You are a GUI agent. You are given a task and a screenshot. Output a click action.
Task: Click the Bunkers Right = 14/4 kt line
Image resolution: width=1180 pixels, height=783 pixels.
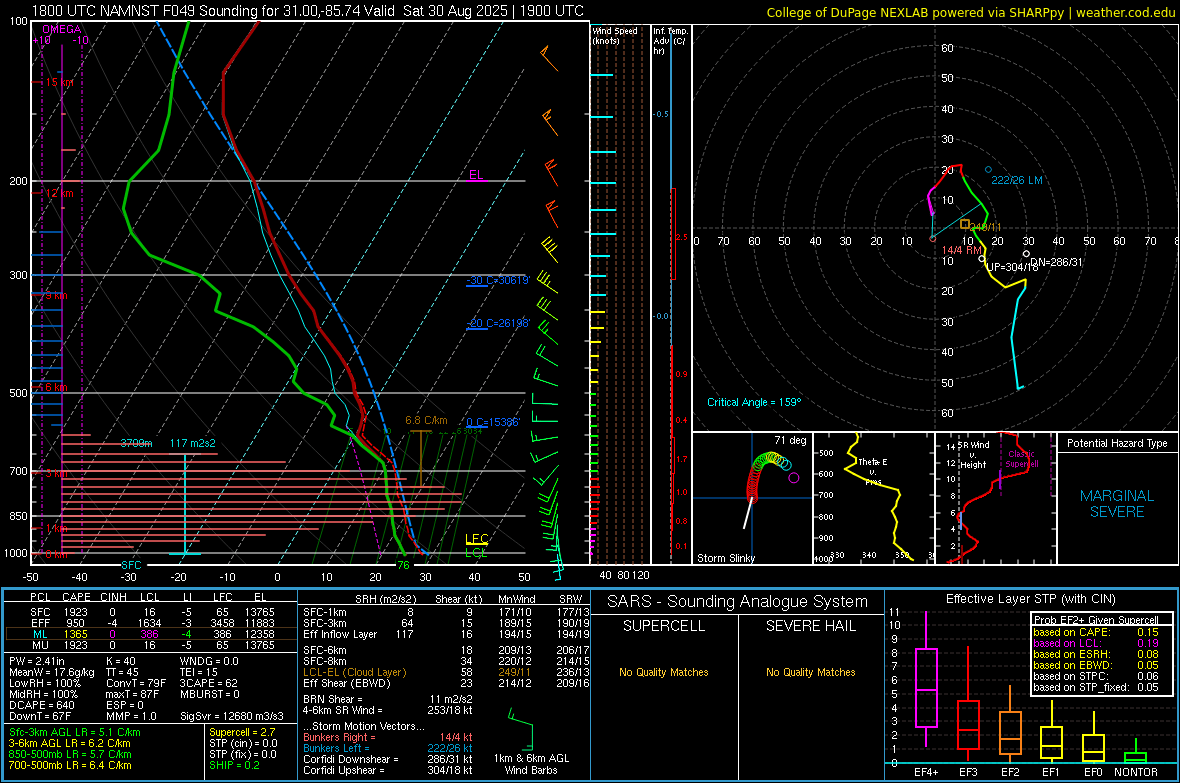[388, 737]
